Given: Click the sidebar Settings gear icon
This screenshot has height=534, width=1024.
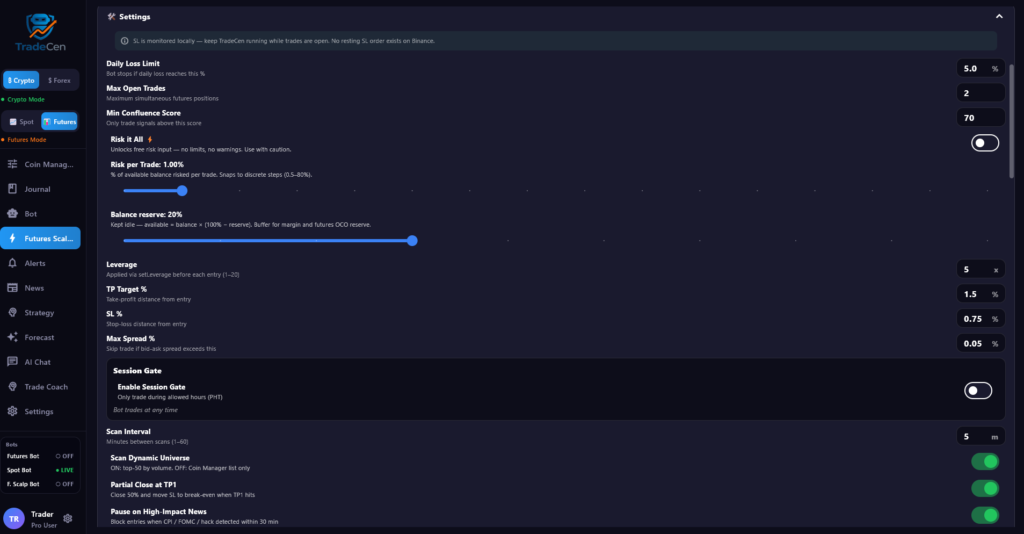Looking at the screenshot, I should point(12,411).
